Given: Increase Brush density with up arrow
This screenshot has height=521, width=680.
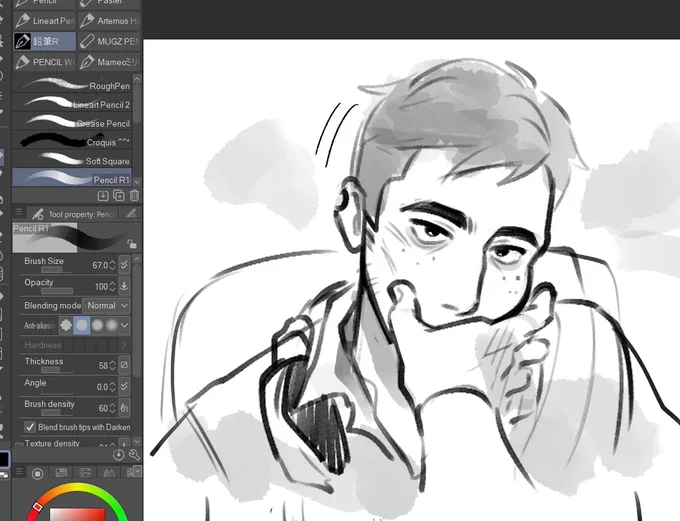Looking at the screenshot, I should click(112, 405).
